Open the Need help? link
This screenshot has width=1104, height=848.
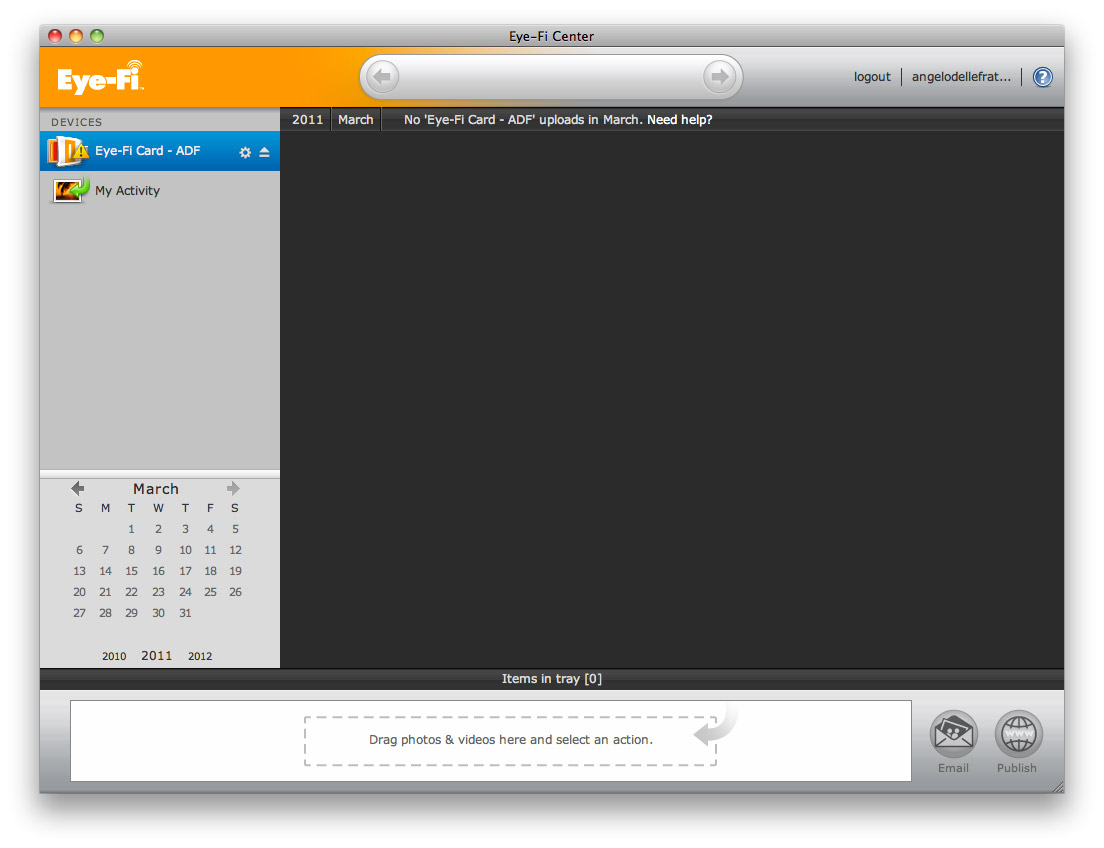point(679,120)
